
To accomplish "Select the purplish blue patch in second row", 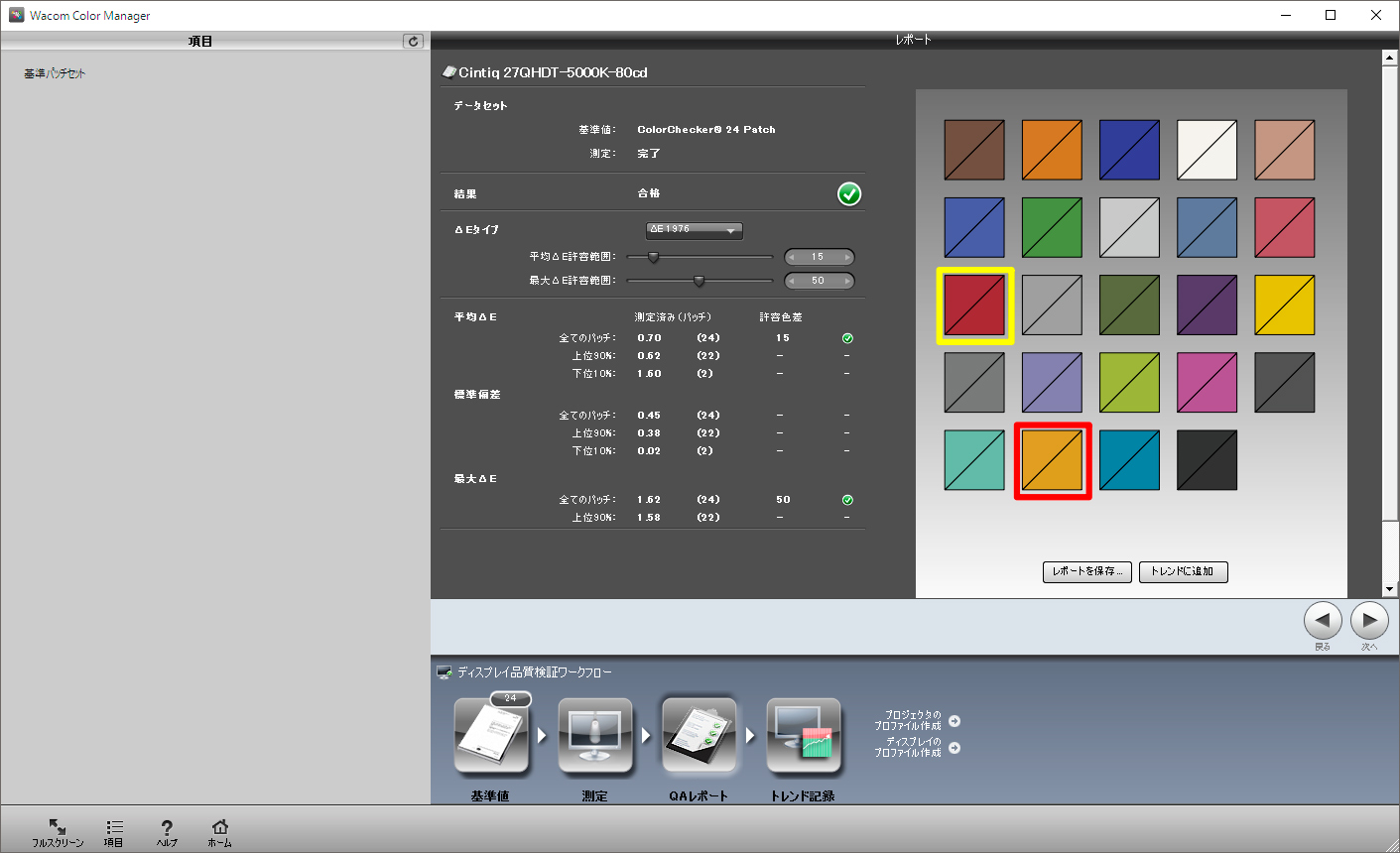I will coord(974,228).
